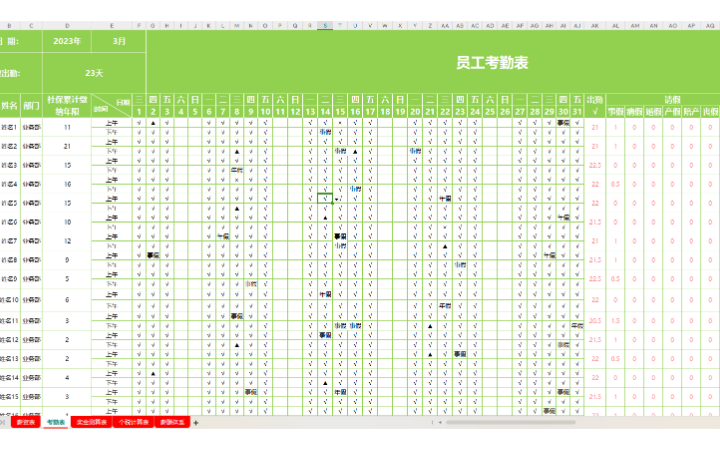Click 姓名2's social security years value 21

pyautogui.click(x=67, y=146)
